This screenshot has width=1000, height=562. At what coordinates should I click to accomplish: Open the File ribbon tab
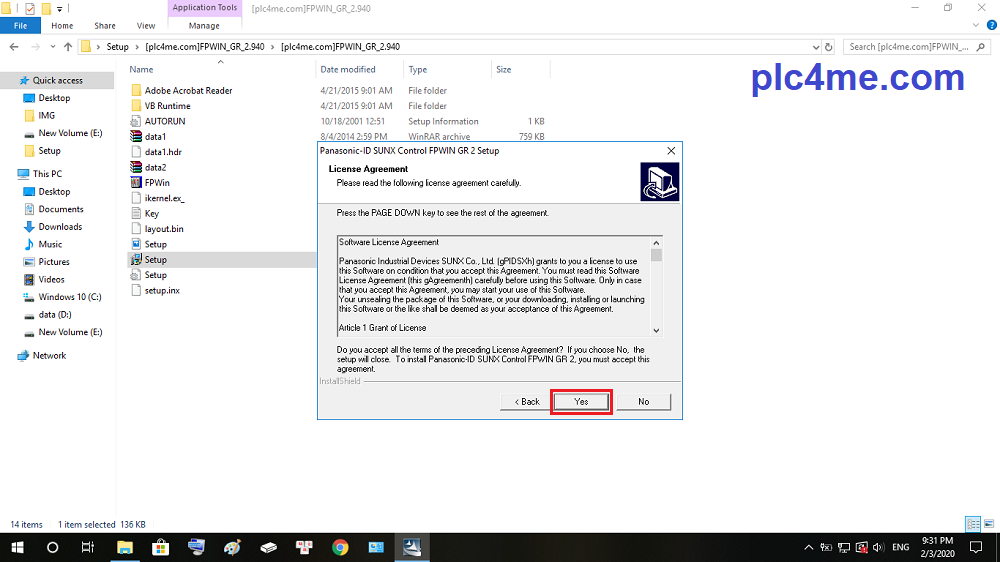(20, 26)
